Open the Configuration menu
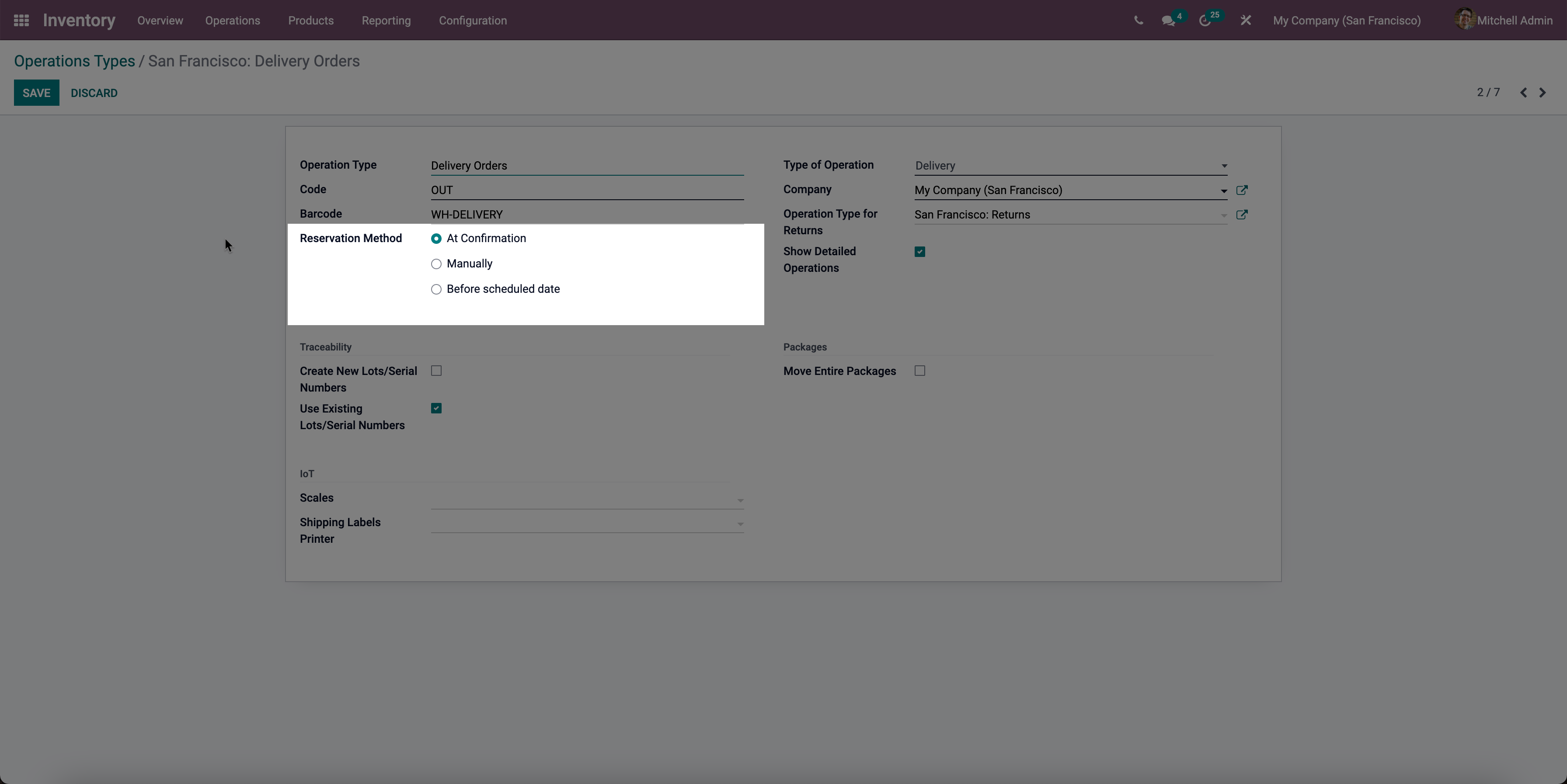 (x=473, y=20)
